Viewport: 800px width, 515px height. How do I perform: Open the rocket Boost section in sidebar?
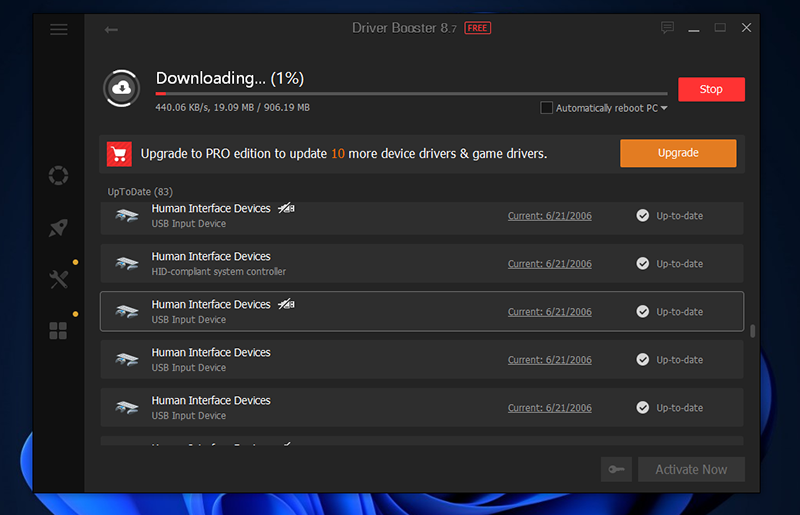pyautogui.click(x=59, y=228)
